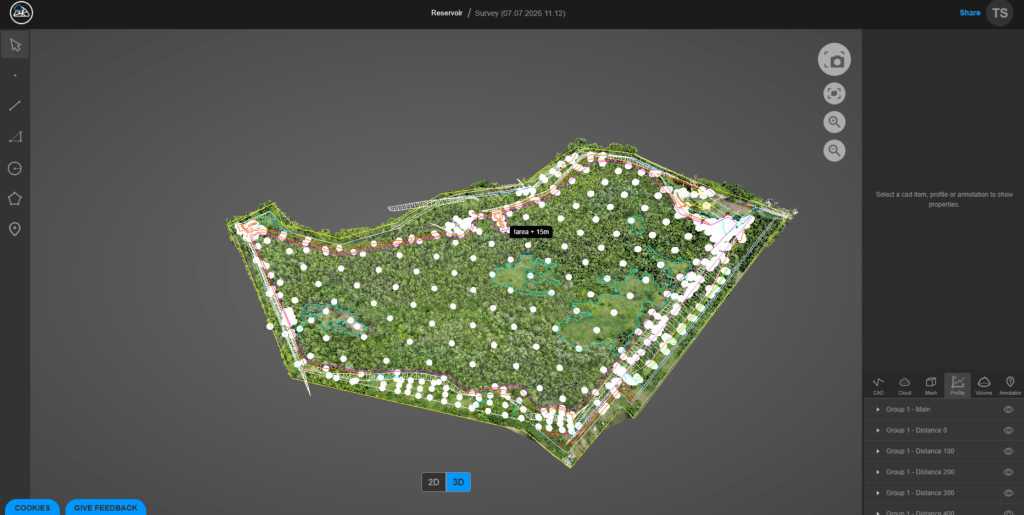
Task: Select the triangle slope tool
Action: 15,137
